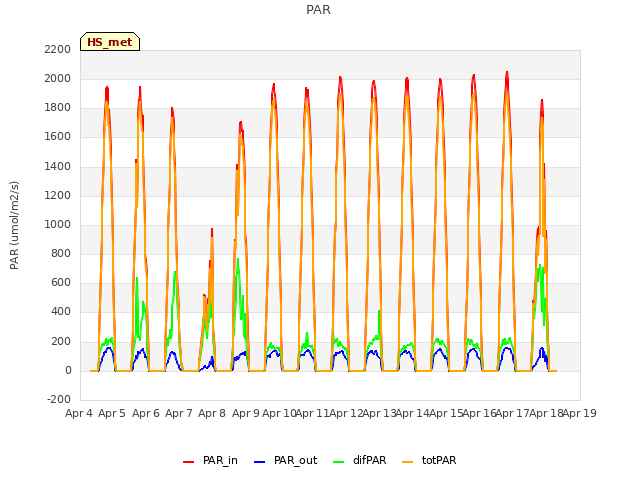Viewport: 640px width, 480px height.
Task: Click green difPAR legend swatch
Action: [339, 462]
